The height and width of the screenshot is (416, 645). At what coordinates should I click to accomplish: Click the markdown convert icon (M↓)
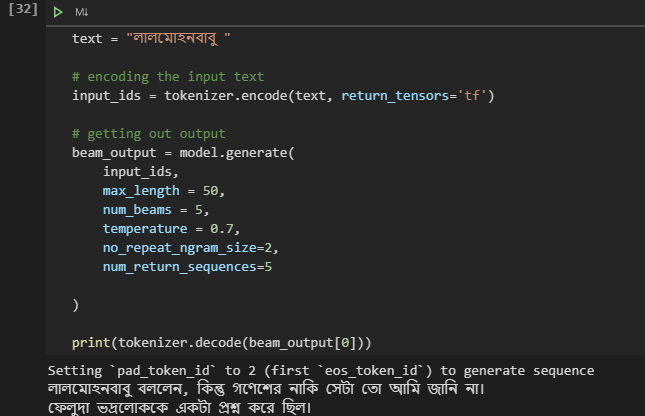point(81,12)
